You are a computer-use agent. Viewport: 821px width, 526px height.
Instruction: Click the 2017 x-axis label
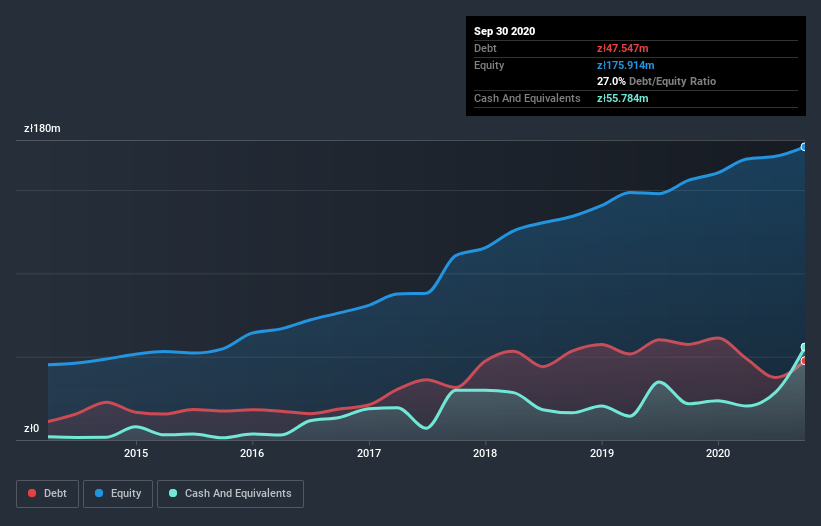[x=369, y=453]
